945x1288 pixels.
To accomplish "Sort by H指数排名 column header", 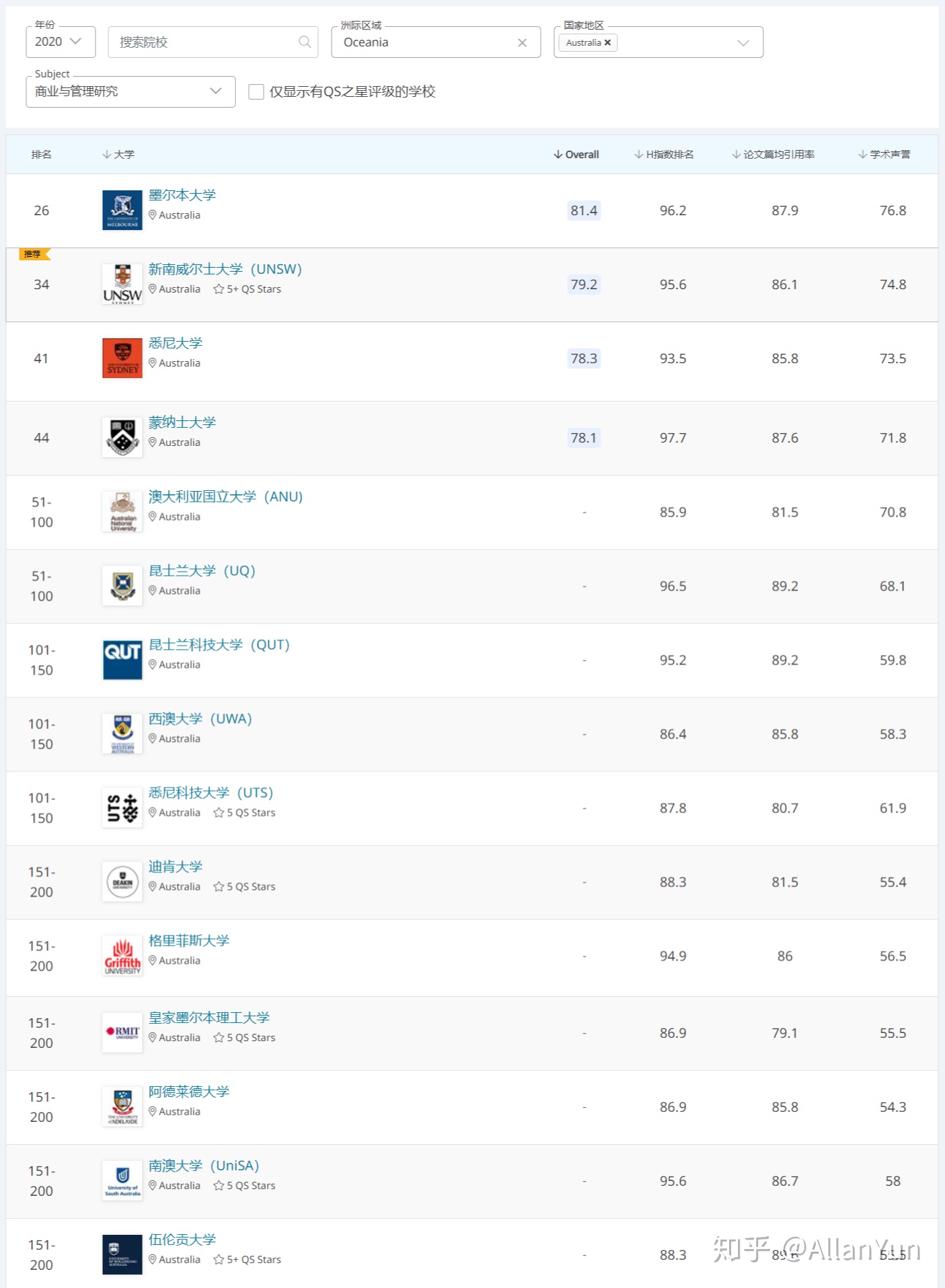I will (664, 155).
